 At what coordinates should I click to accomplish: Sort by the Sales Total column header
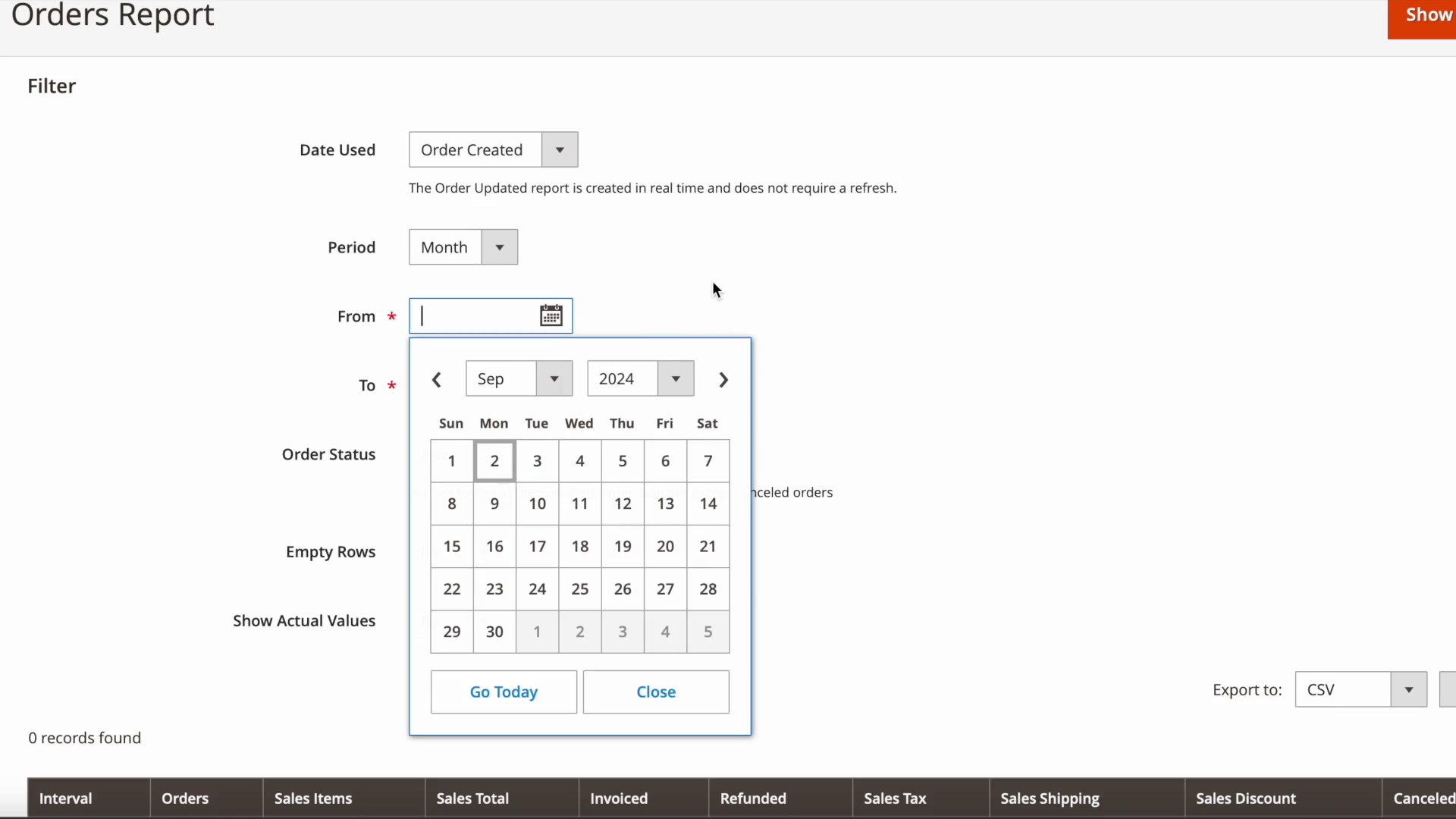[x=472, y=799]
